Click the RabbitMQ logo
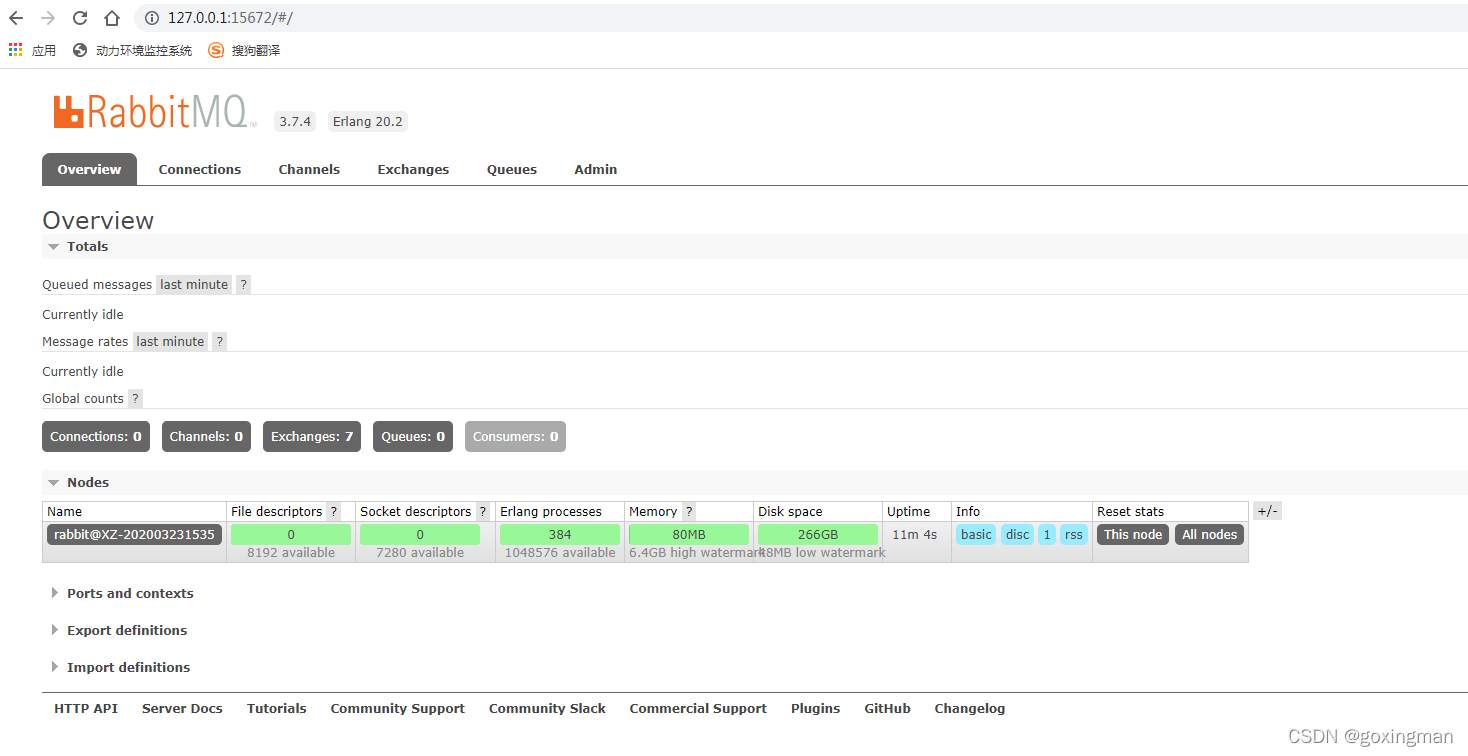Image resolution: width=1468 pixels, height=756 pixels. (150, 112)
